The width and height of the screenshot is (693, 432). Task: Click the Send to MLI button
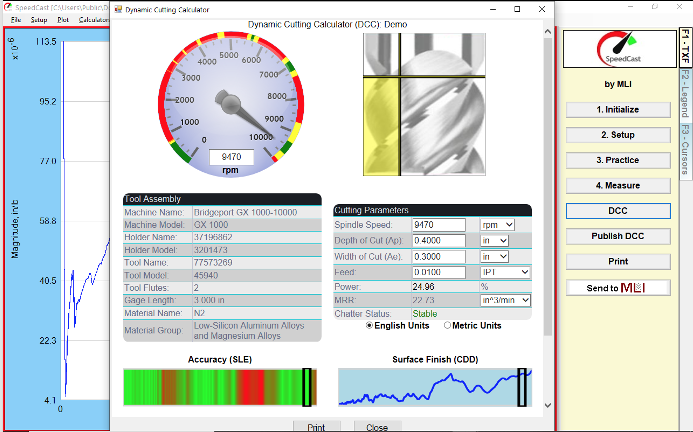618,288
